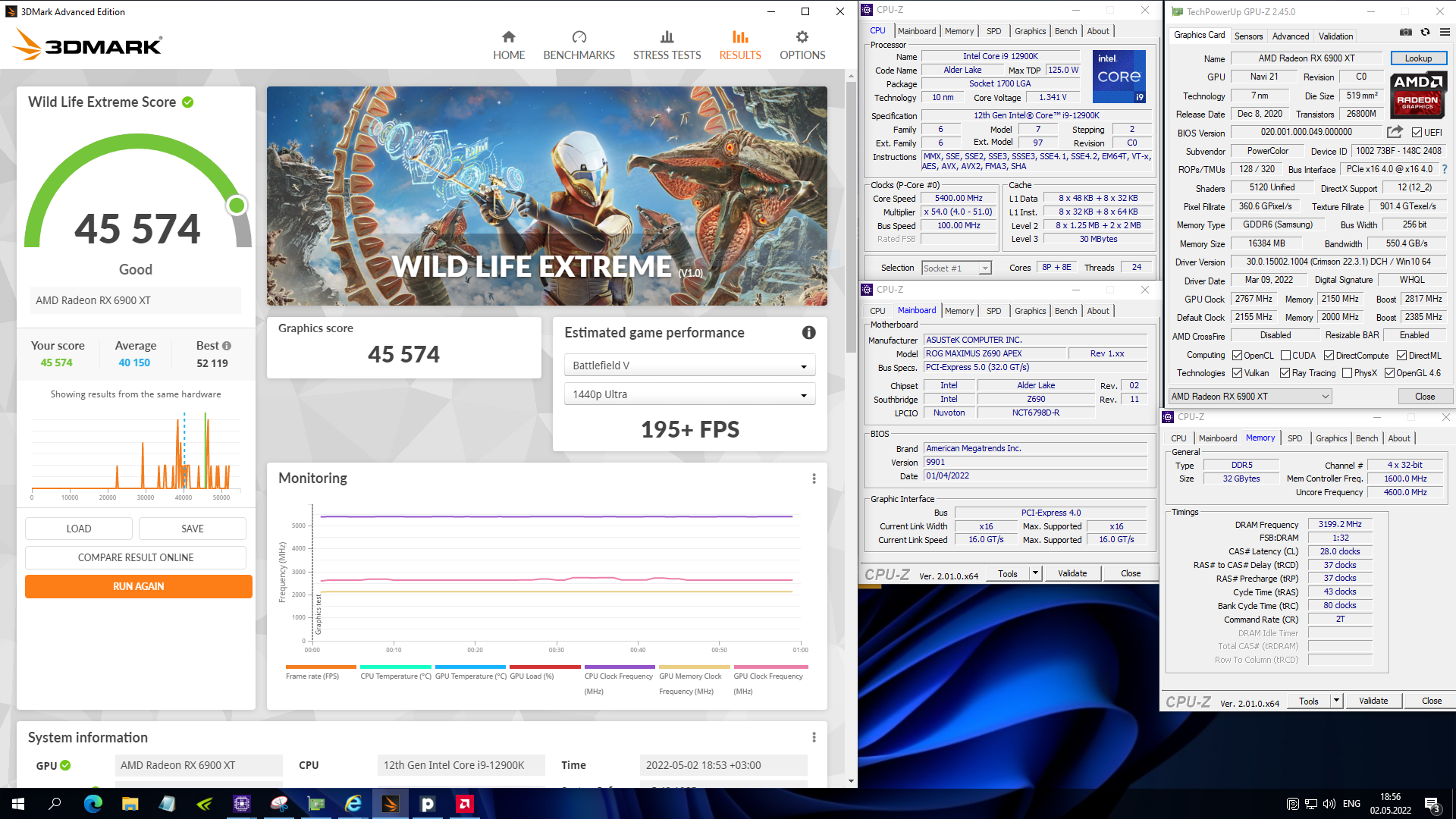Image resolution: width=1456 pixels, height=819 pixels.
Task: Open 1440p Ultra resolution dropdown
Action: click(x=689, y=394)
